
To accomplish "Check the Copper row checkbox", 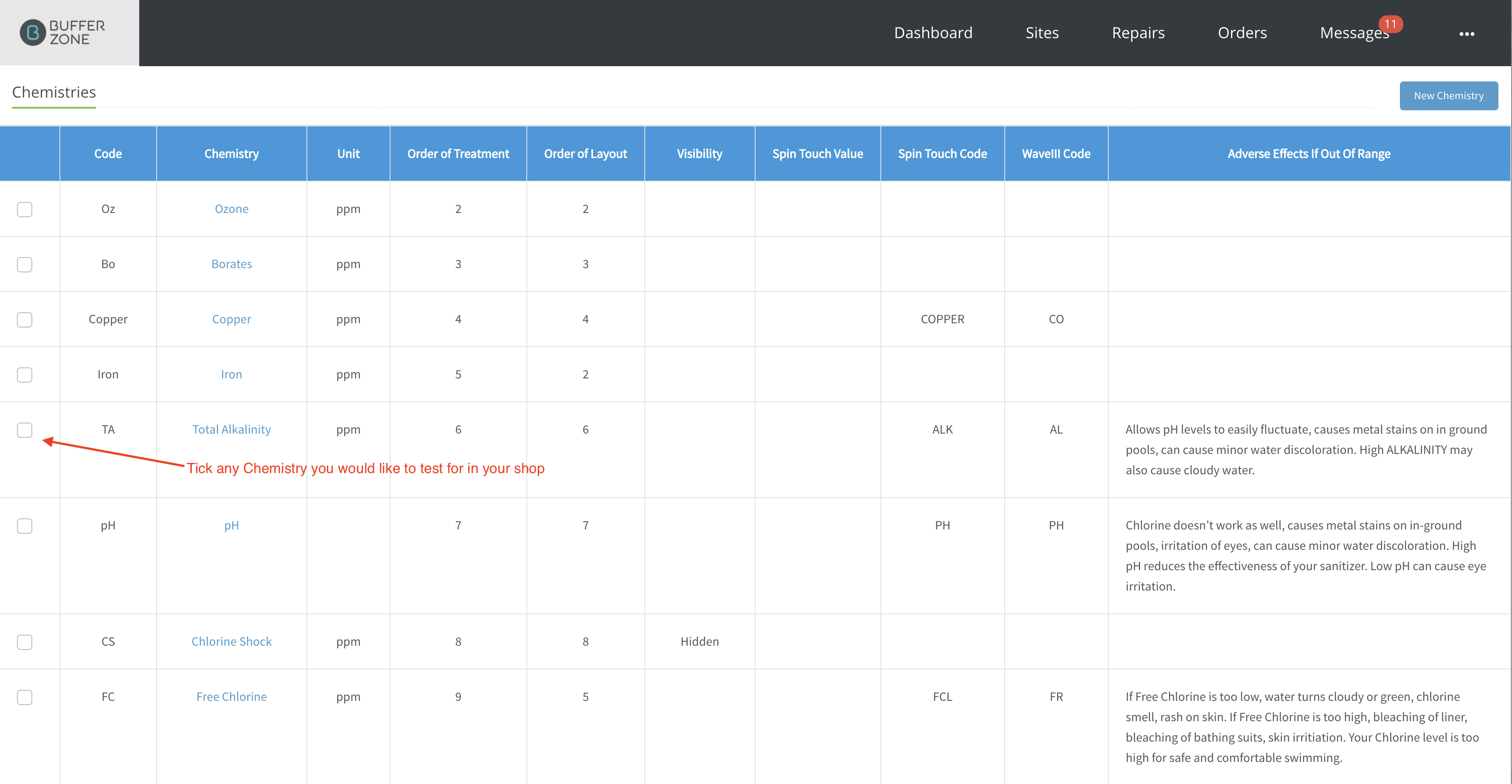I will pyautogui.click(x=25, y=320).
